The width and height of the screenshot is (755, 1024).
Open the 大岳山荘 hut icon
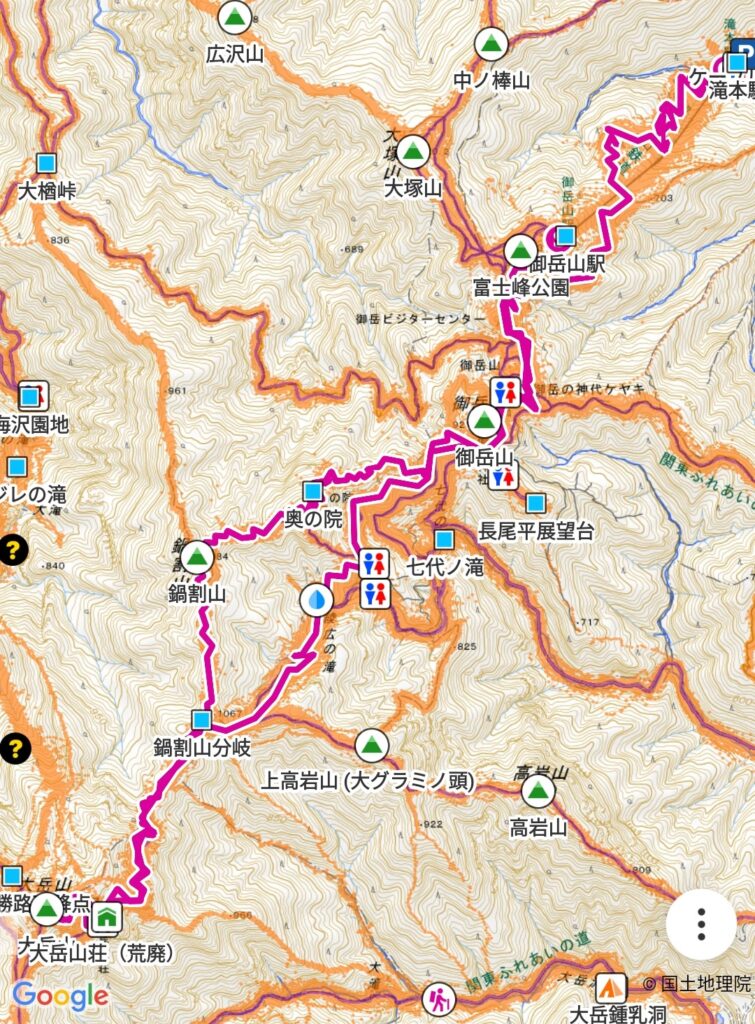click(106, 917)
